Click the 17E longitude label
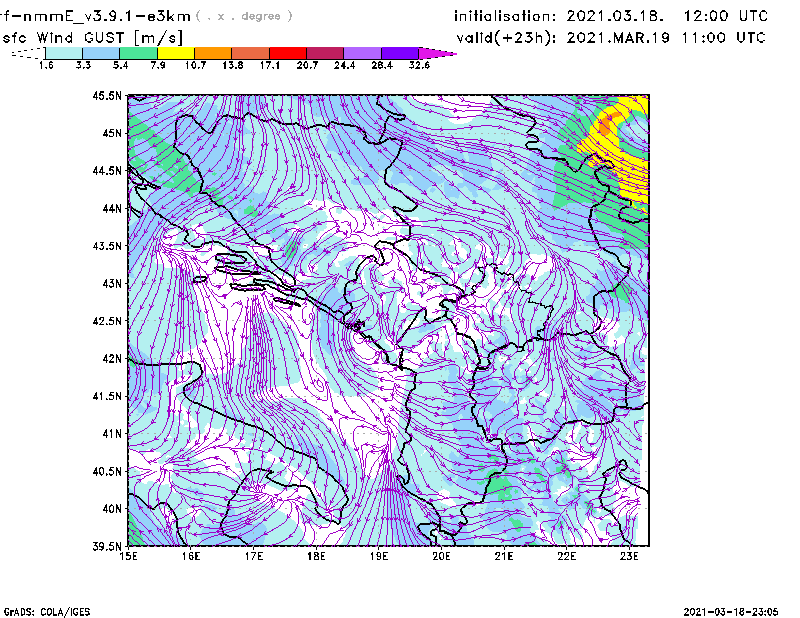 point(254,556)
